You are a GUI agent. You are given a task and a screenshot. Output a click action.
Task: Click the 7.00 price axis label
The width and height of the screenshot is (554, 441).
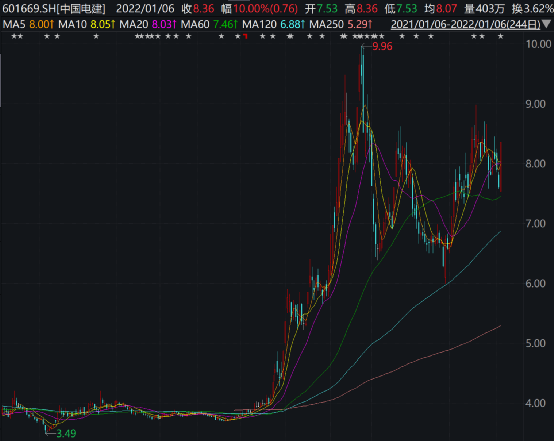click(536, 224)
